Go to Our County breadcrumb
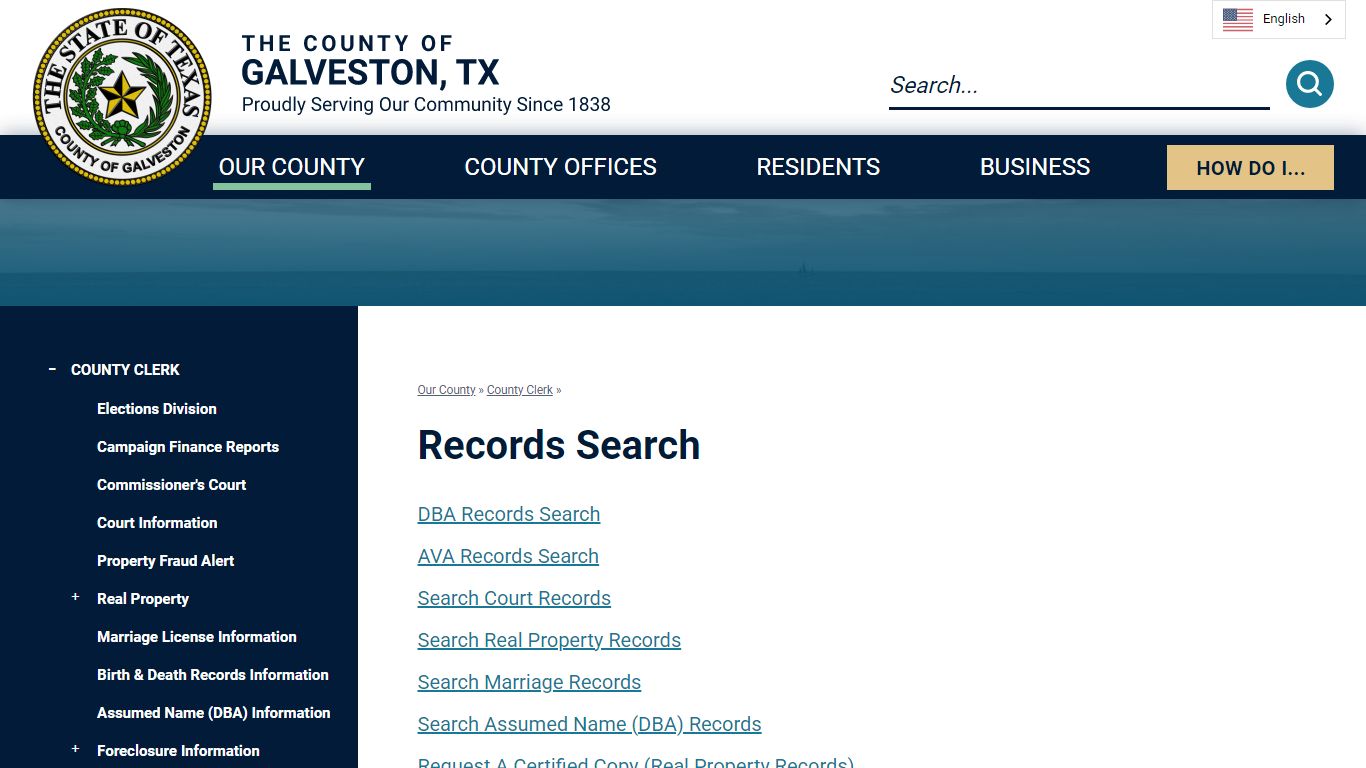1366x768 pixels. (x=446, y=390)
